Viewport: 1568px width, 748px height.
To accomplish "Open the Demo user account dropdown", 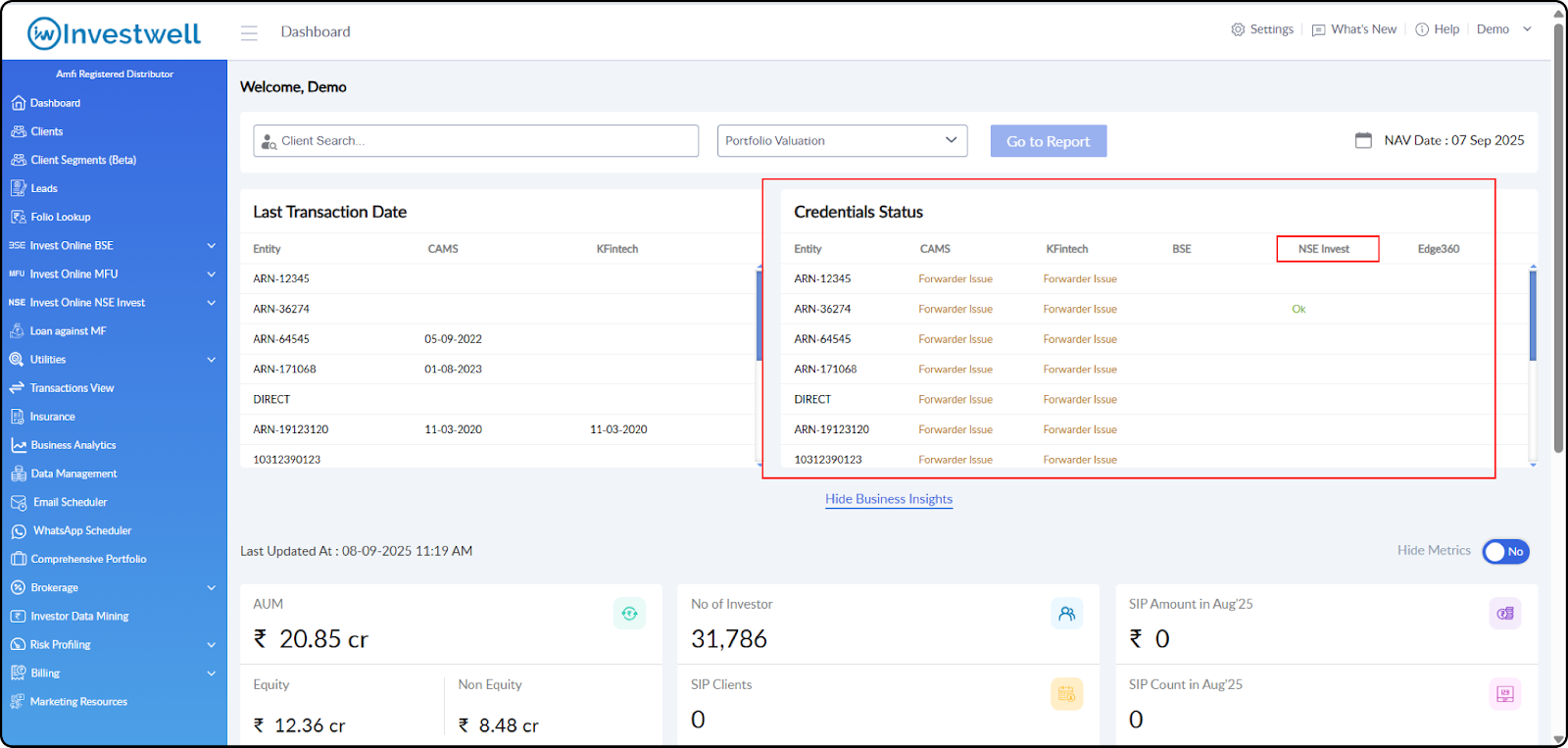I will (x=1504, y=29).
